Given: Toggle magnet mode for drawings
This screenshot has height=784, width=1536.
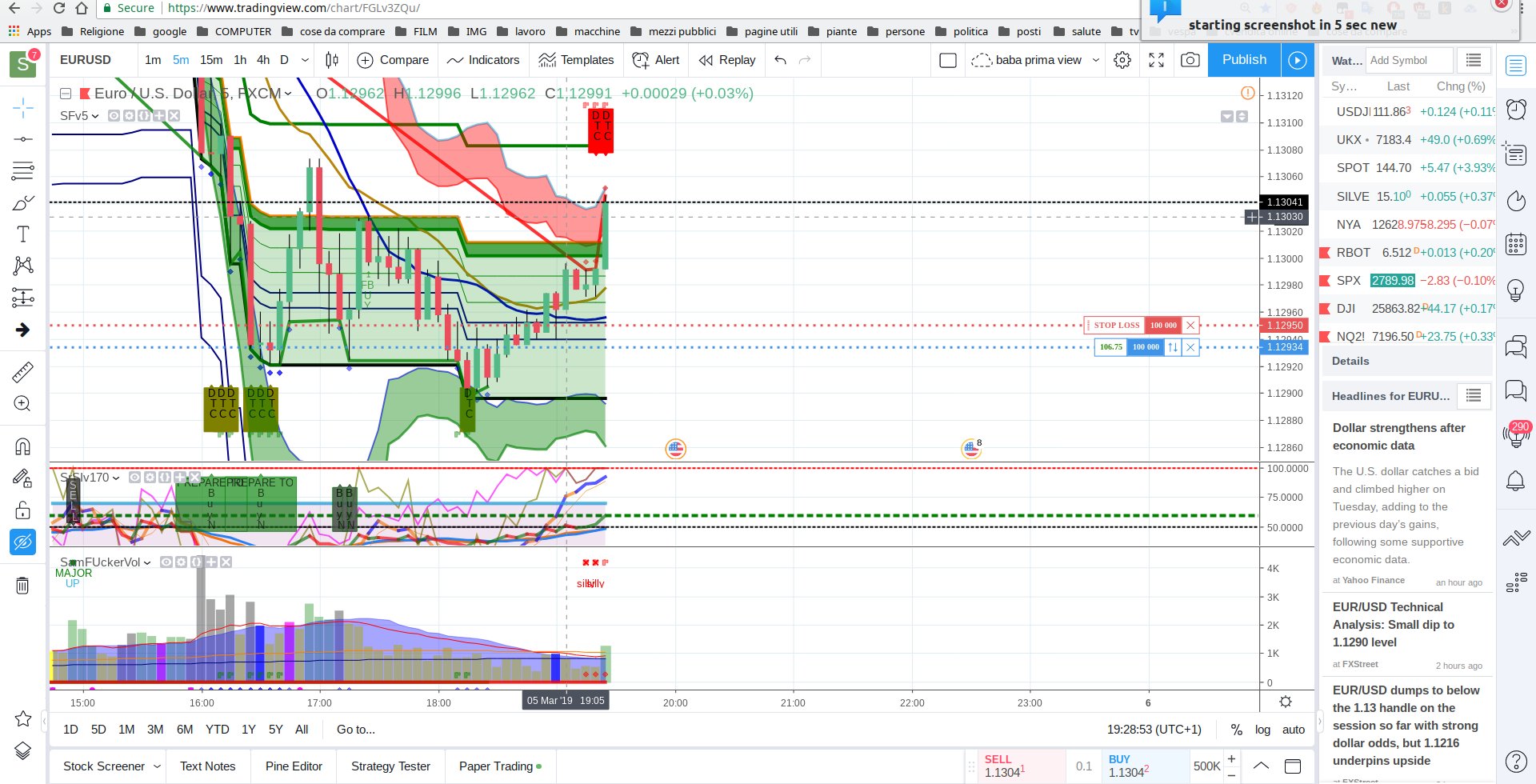Looking at the screenshot, I should 23,446.
